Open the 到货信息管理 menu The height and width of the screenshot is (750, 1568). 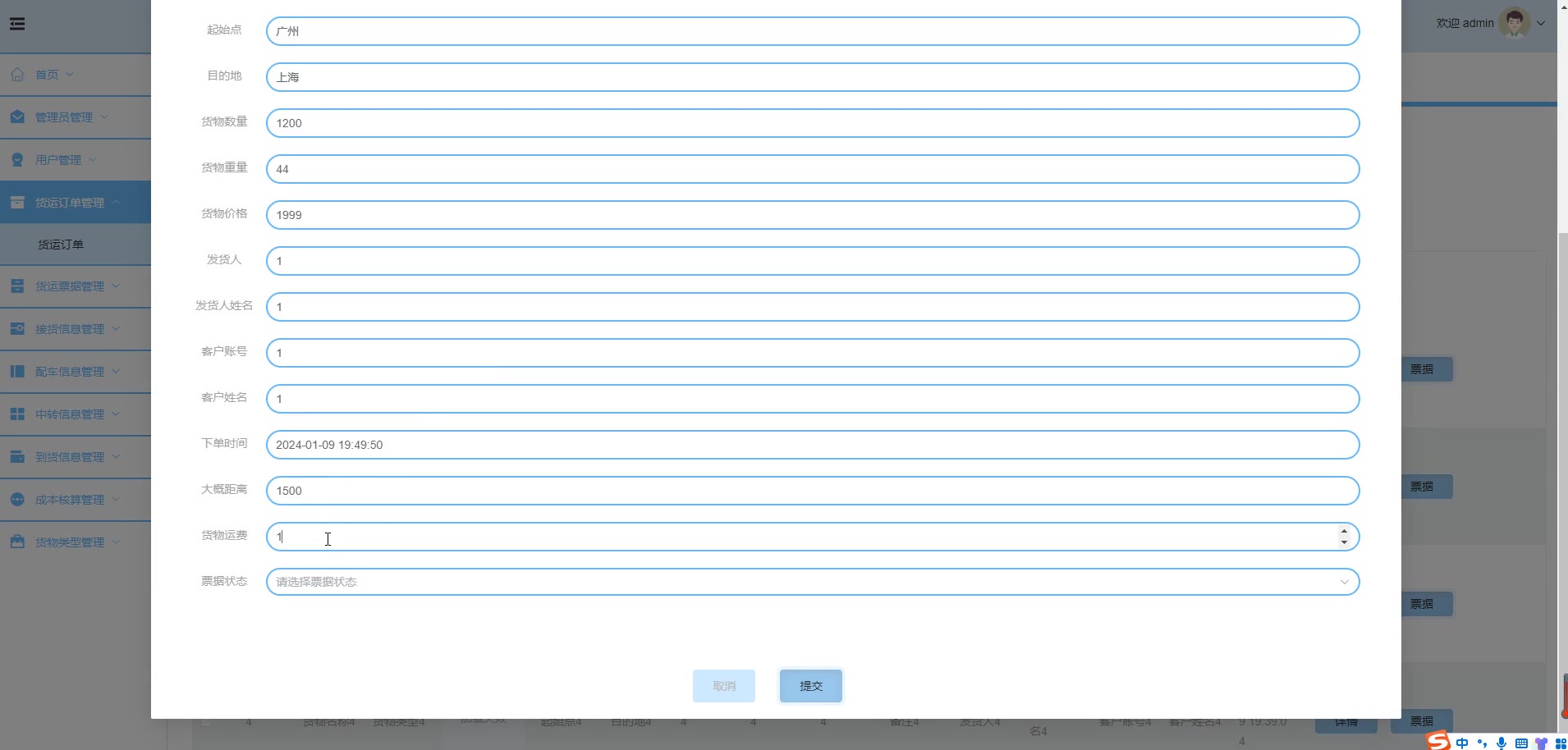tap(76, 457)
